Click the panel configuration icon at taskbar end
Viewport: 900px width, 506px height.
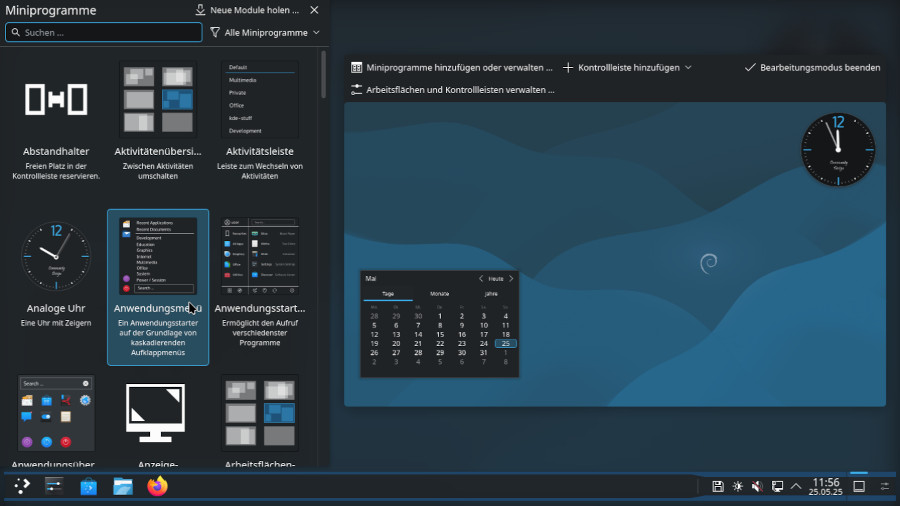click(x=885, y=486)
